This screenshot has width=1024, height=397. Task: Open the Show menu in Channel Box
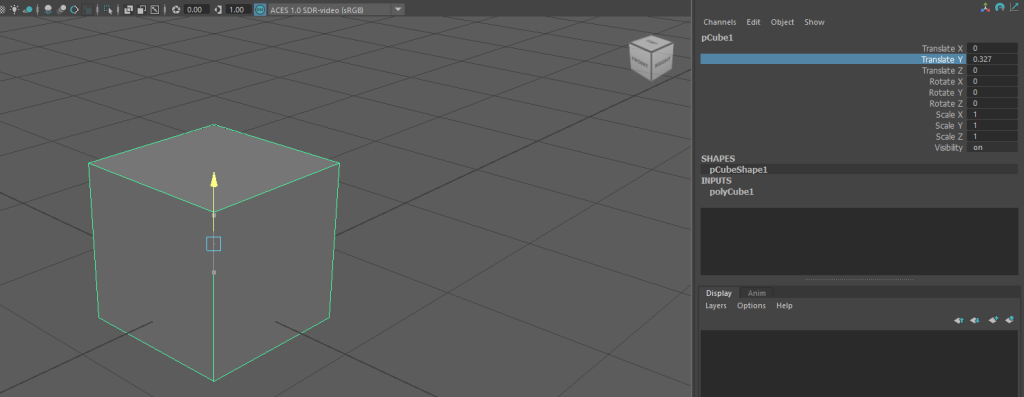click(814, 22)
